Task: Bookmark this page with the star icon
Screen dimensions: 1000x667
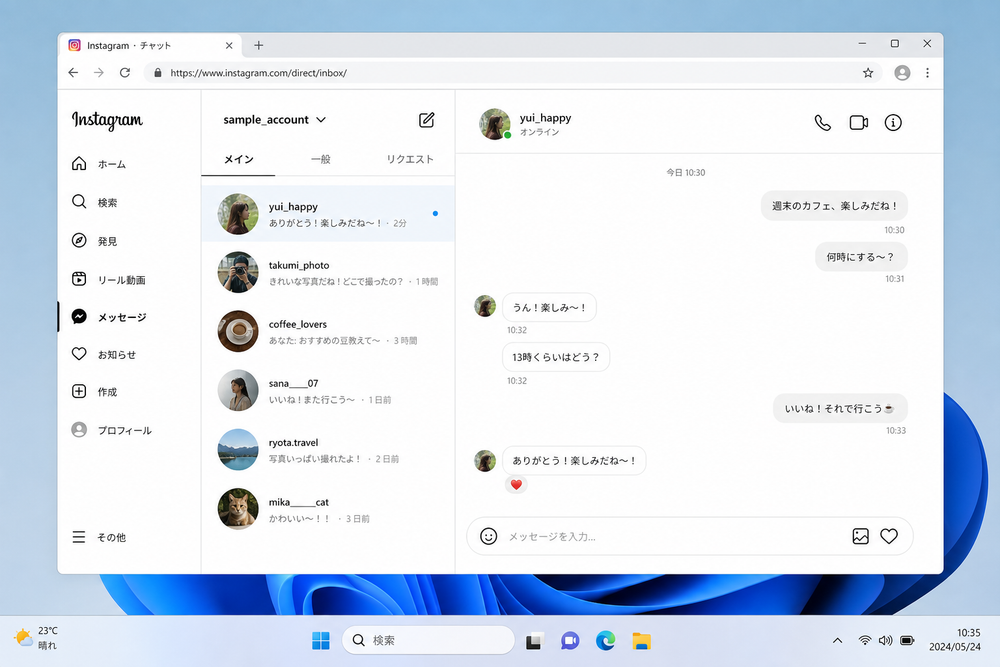Action: click(868, 73)
